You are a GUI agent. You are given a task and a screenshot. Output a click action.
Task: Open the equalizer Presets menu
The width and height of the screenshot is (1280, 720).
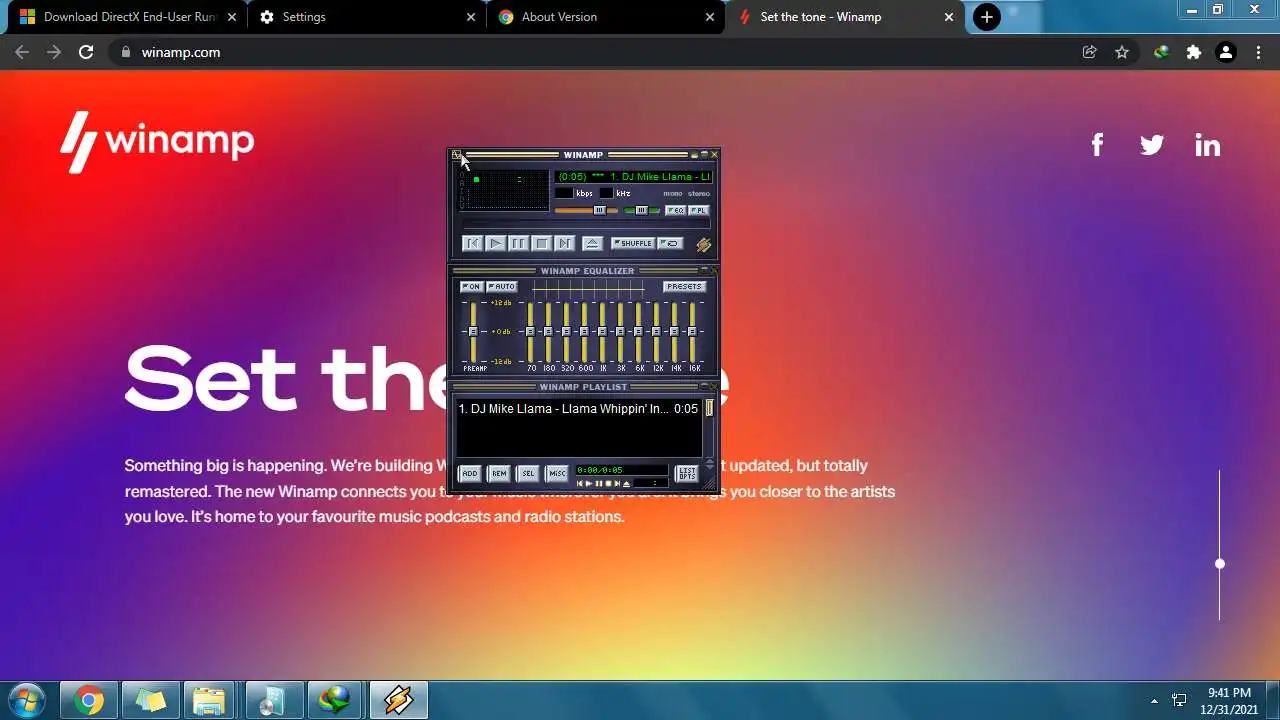click(x=684, y=287)
